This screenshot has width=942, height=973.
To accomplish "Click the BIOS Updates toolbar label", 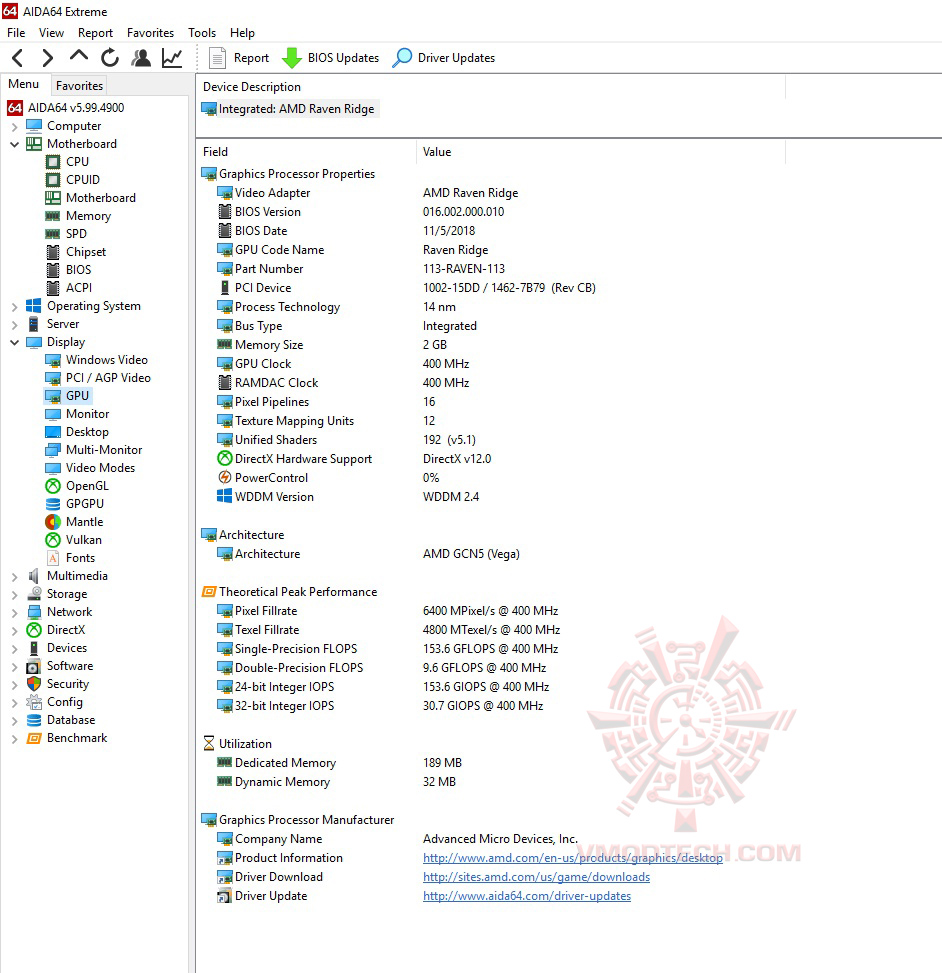I will [x=343, y=58].
